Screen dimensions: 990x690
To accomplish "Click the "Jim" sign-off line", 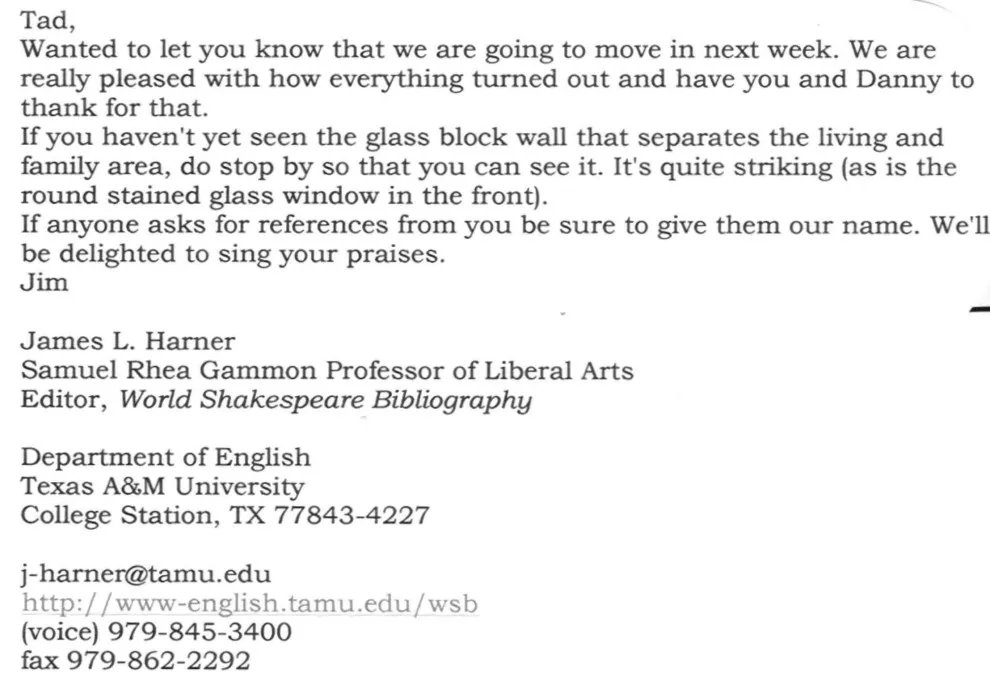I will (x=44, y=282).
